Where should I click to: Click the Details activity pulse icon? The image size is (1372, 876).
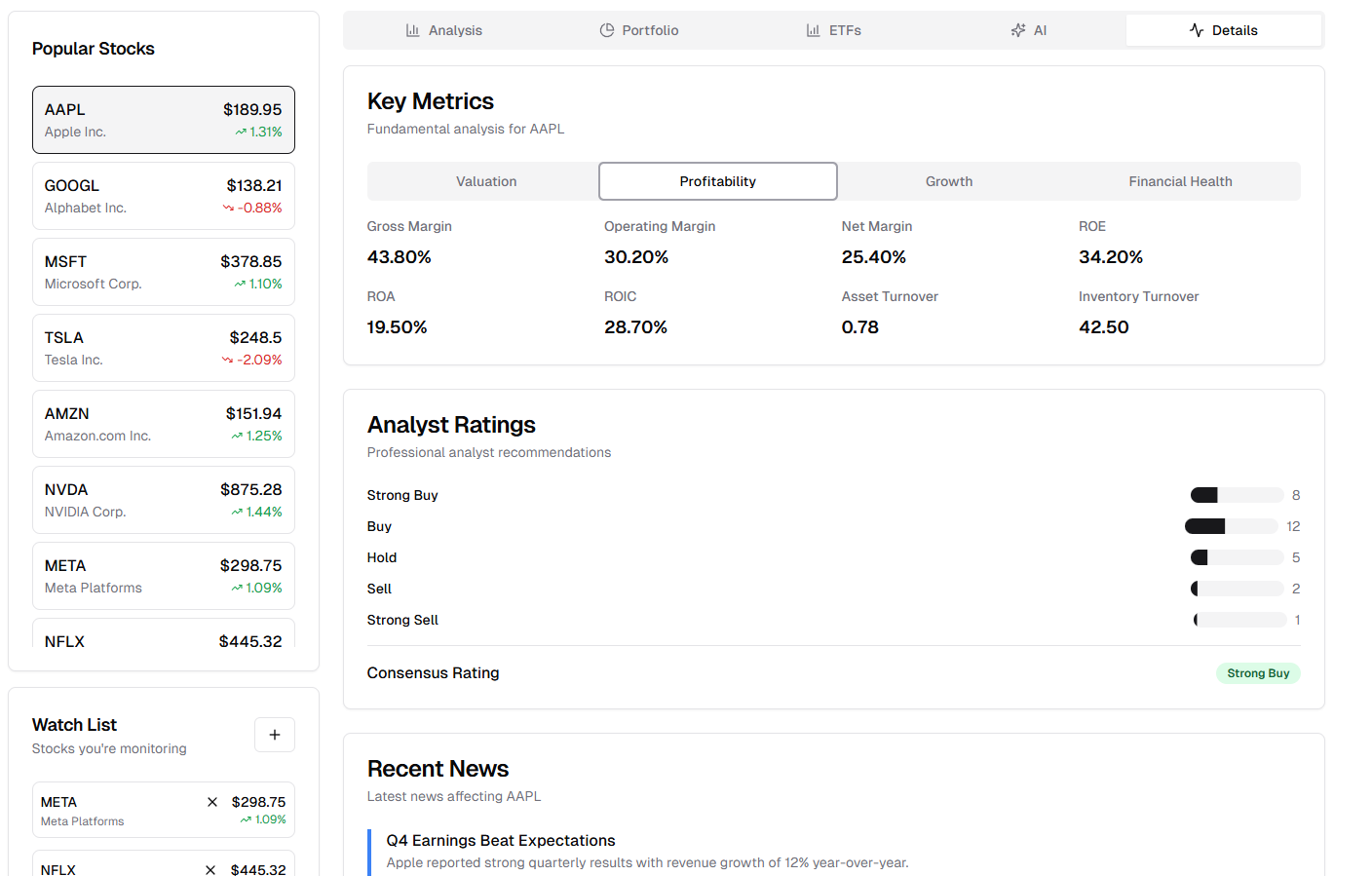(x=1197, y=30)
